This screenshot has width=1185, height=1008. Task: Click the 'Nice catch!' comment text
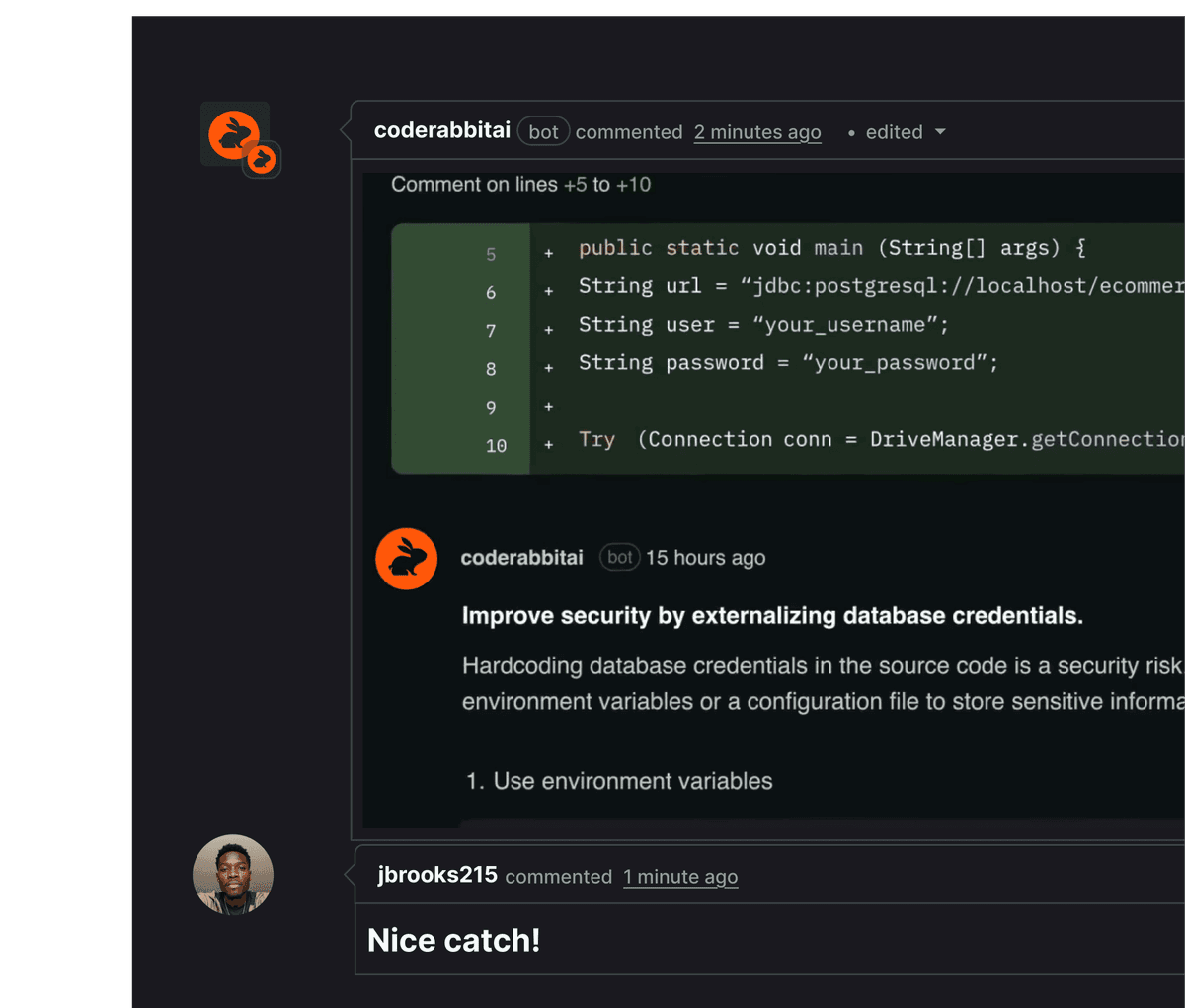(x=454, y=940)
